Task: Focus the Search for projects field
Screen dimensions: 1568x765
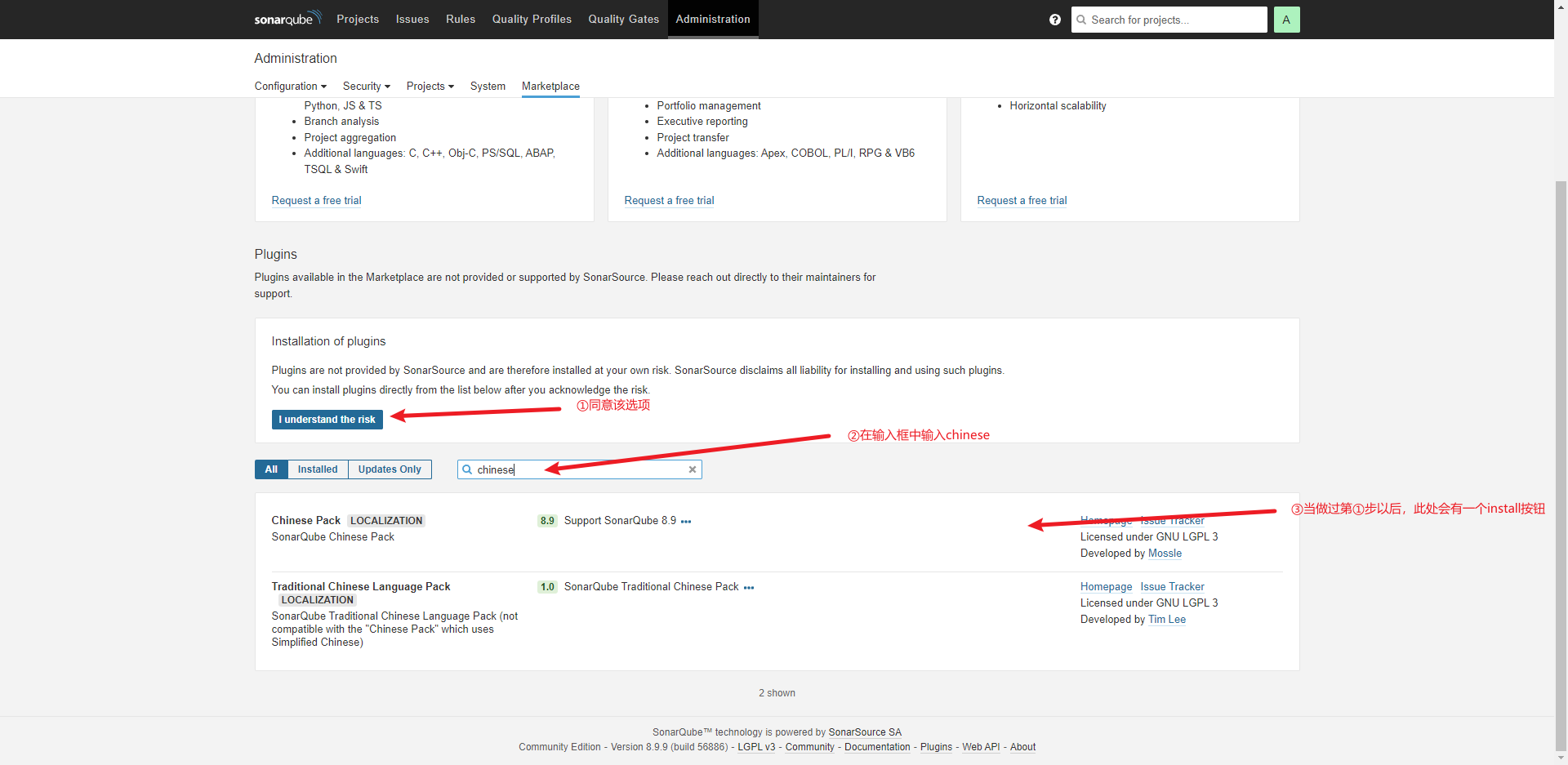Action: [x=1169, y=20]
